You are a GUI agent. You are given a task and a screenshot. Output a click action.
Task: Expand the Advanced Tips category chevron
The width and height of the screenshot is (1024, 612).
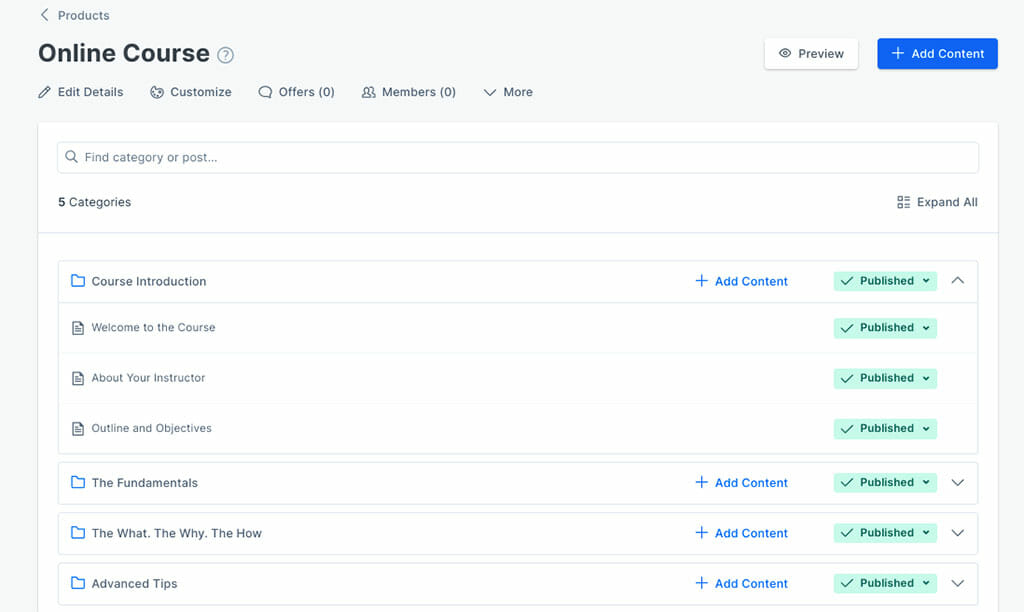point(957,583)
